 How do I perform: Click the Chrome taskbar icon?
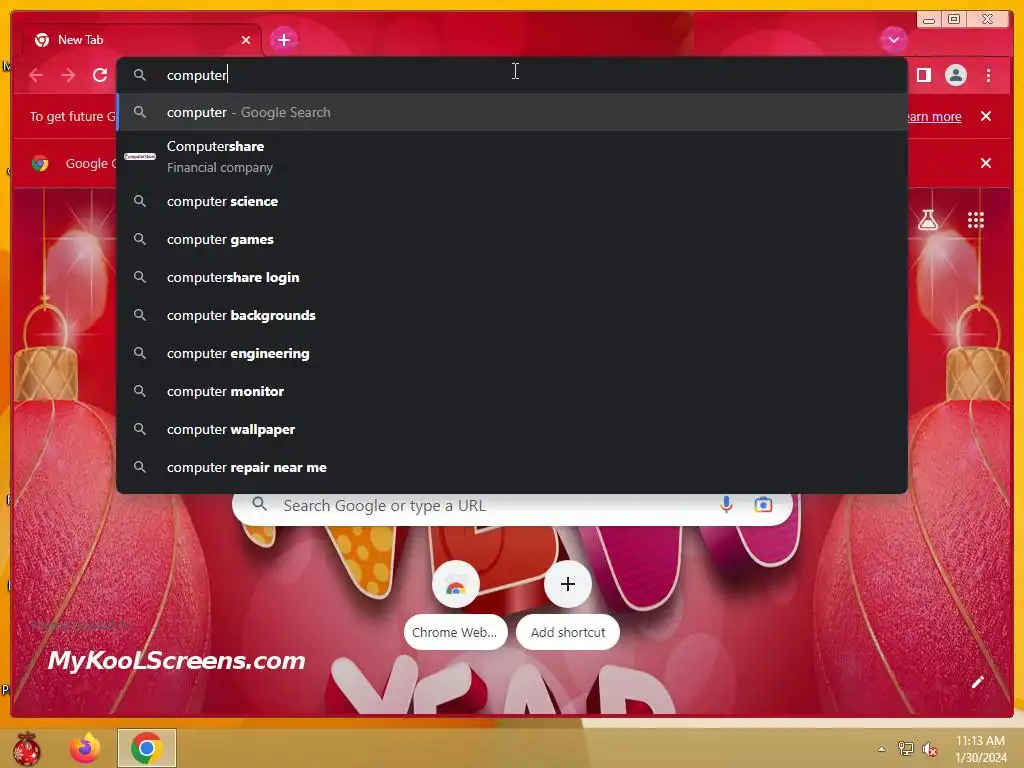coord(147,748)
